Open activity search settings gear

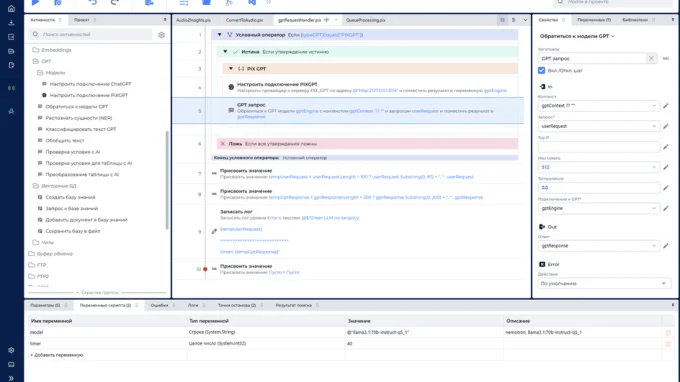(161, 35)
